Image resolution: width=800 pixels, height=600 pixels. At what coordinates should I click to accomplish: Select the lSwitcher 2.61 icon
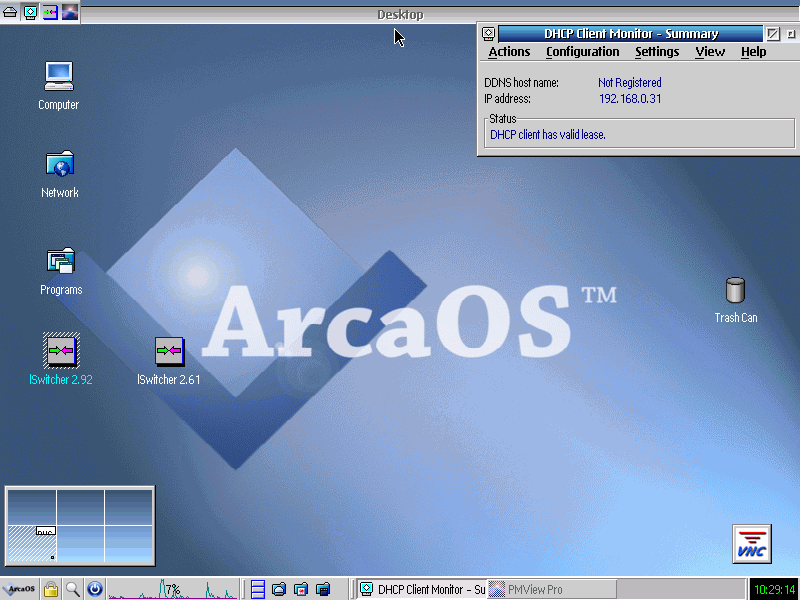[x=169, y=351]
